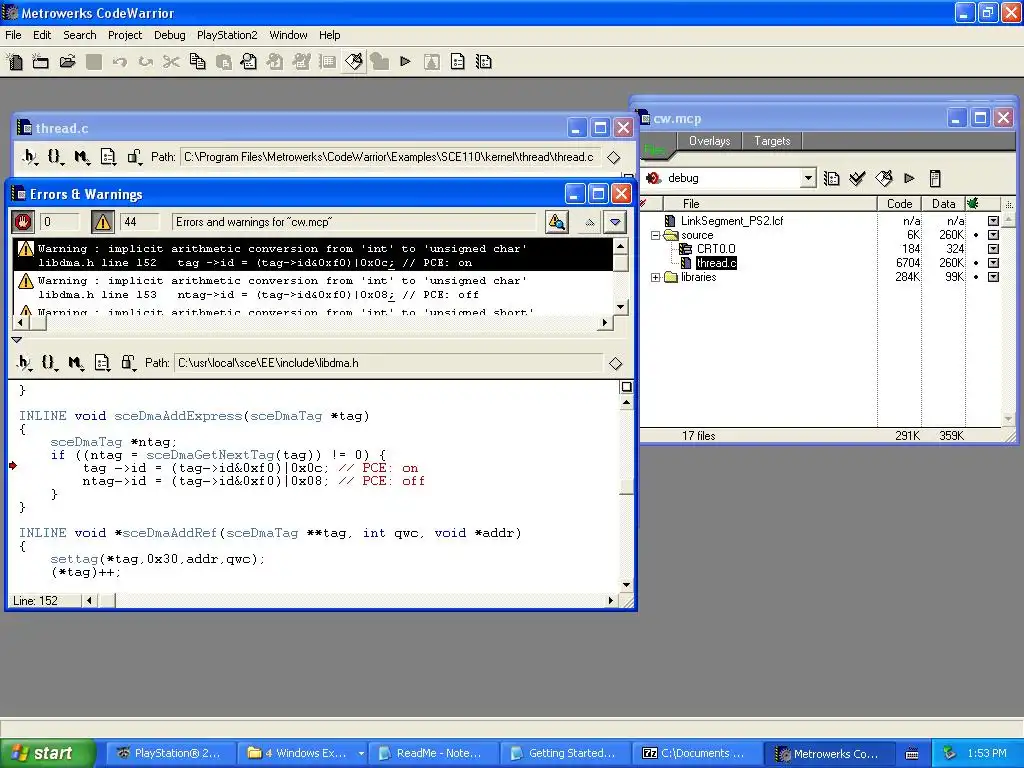Click Make icon in cw.mcp project window
Screen dimensions: 1024x768
884,178
